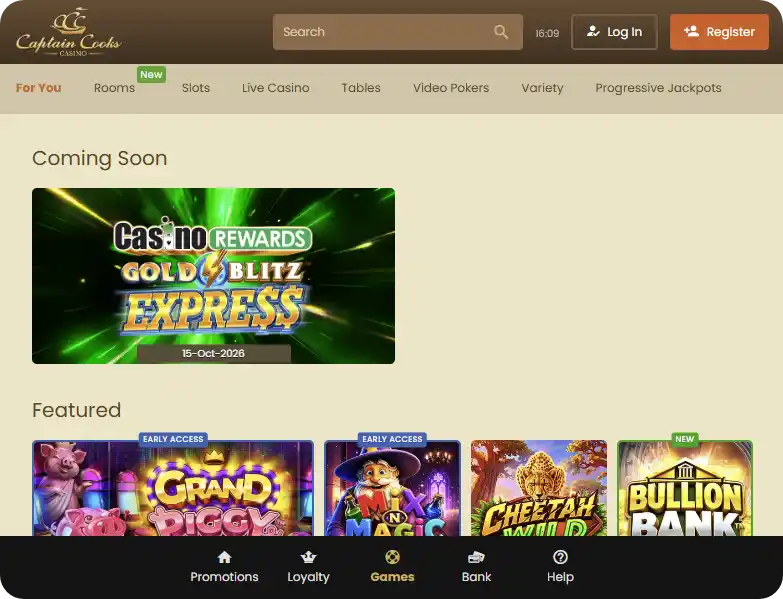The width and height of the screenshot is (783, 599).
Task: Click the Featured heading
Action: tap(76, 410)
